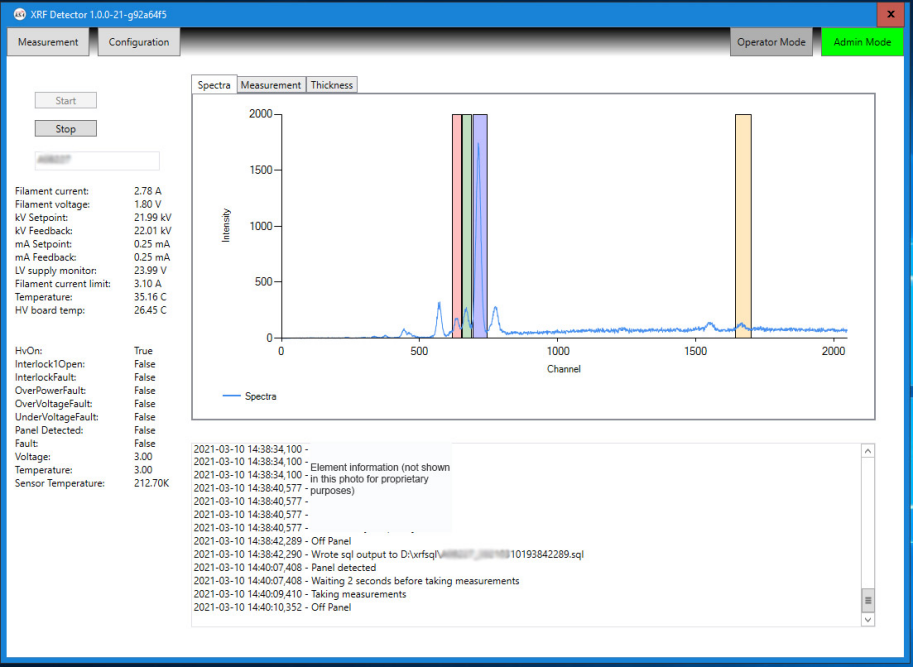This screenshot has width=913, height=667.
Task: Switch to Admin Mode
Action: point(862,42)
